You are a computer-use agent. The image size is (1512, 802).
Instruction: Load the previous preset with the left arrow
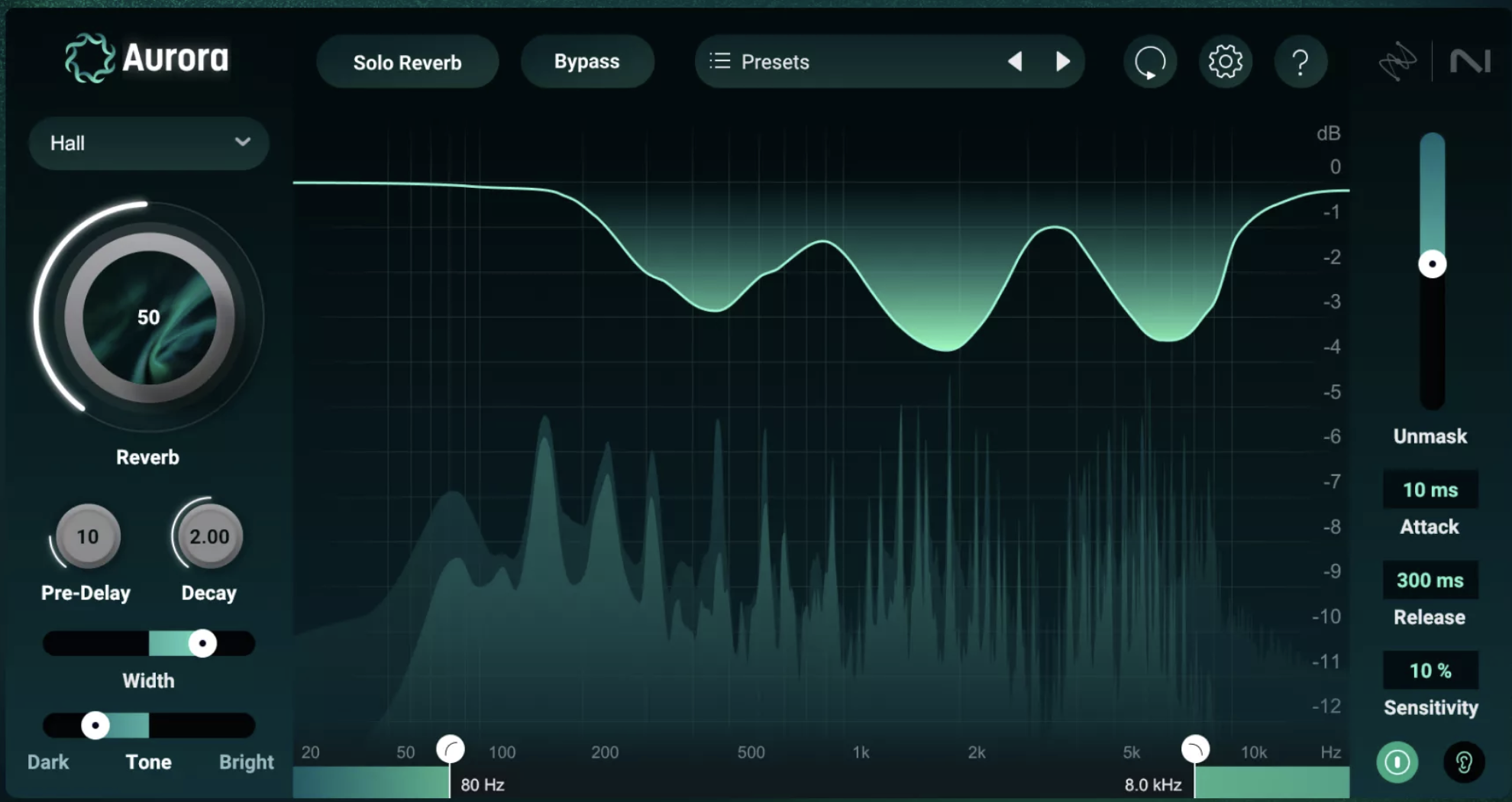pos(1016,62)
